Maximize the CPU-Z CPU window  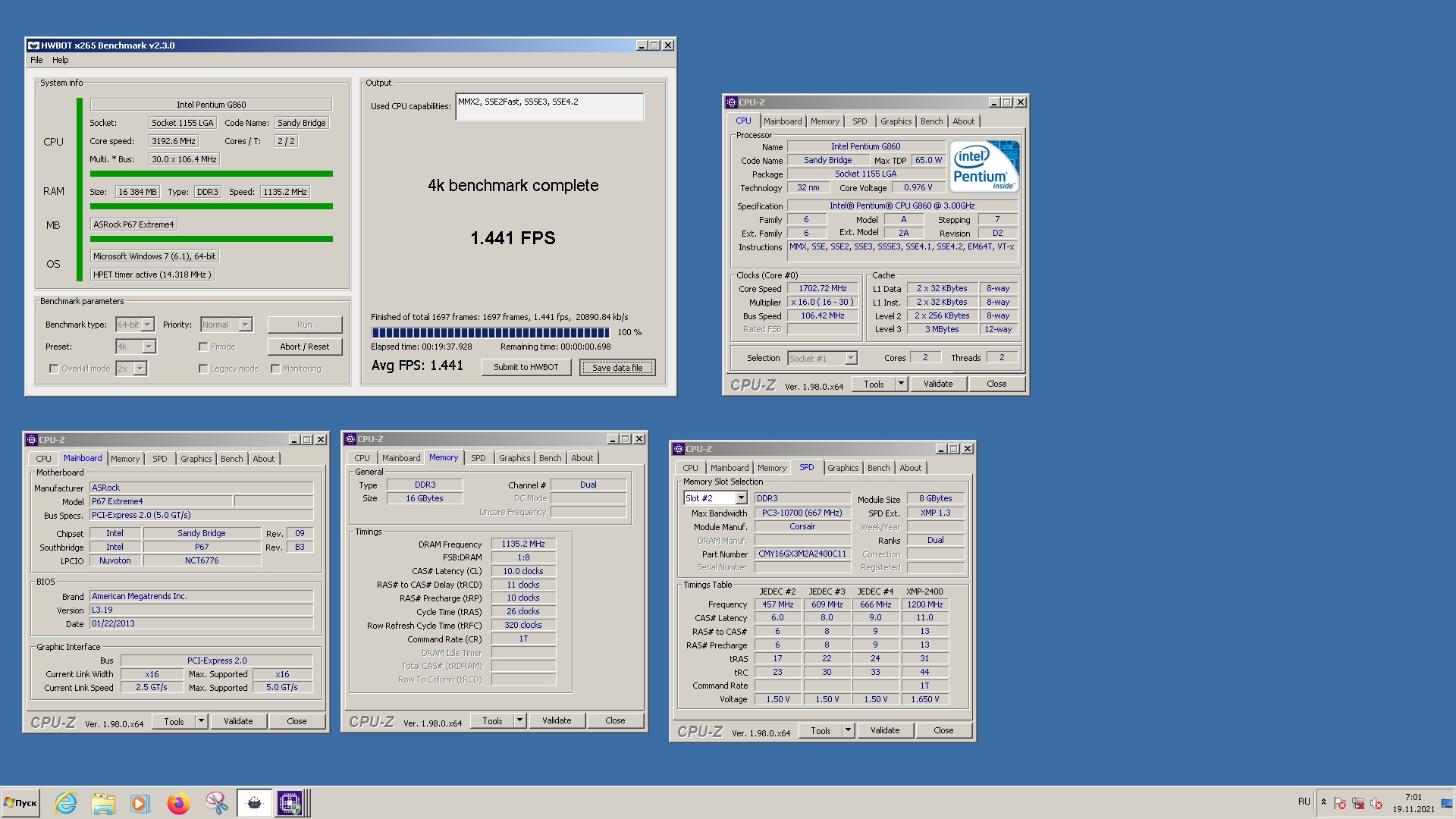coord(1007,102)
